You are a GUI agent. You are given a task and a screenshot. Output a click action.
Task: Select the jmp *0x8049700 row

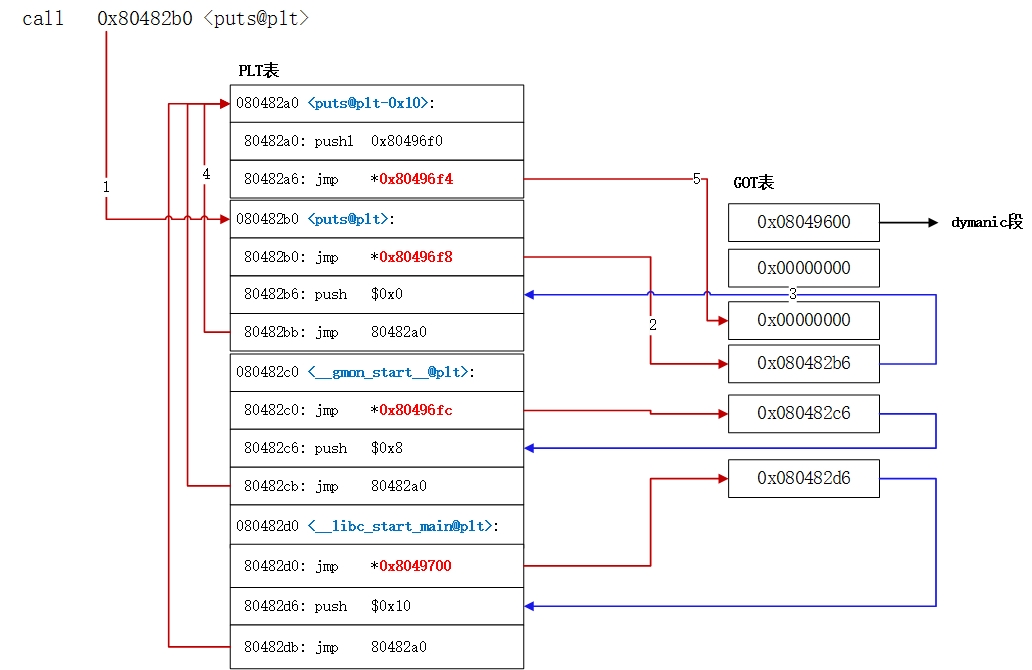click(376, 566)
